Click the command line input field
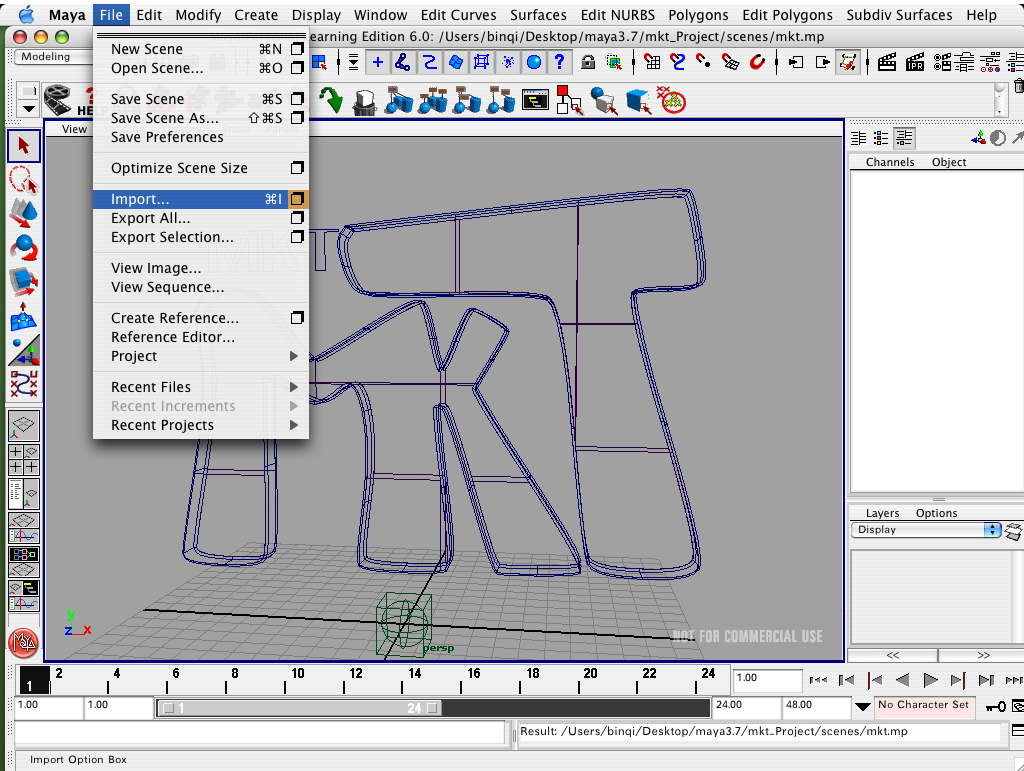The image size is (1024, 771). pos(260,732)
